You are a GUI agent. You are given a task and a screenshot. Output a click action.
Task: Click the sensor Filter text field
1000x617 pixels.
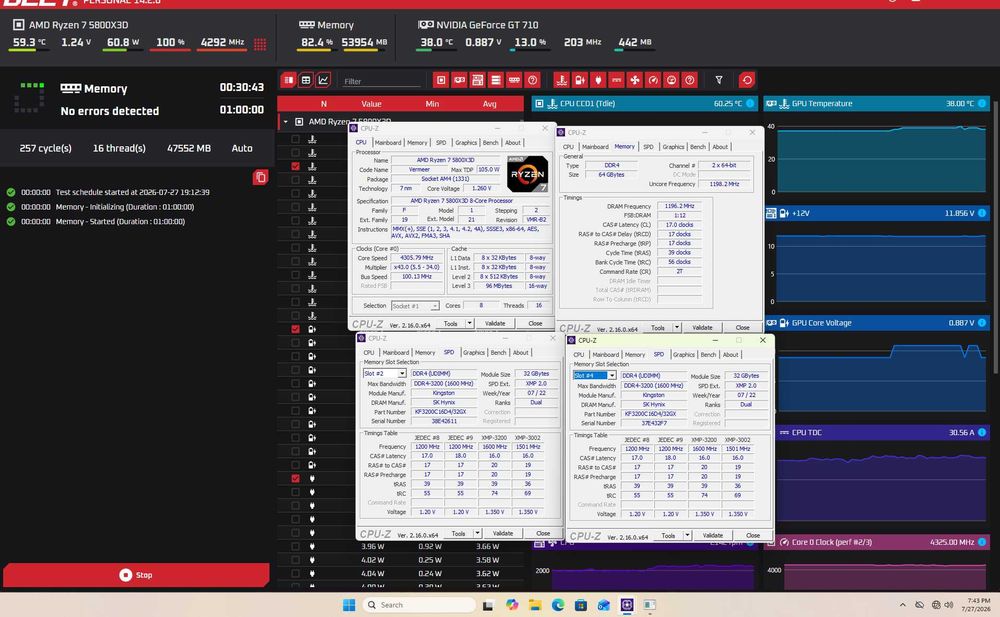tap(381, 81)
